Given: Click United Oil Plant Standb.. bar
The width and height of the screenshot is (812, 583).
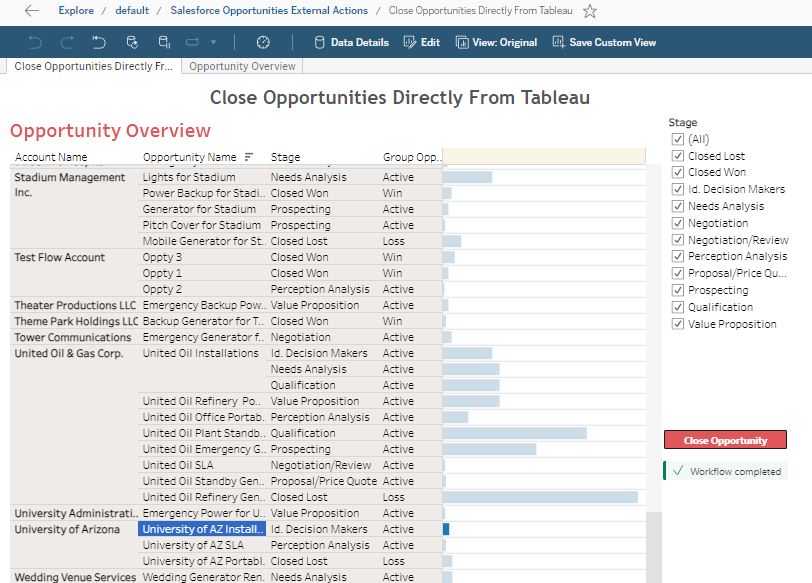Looking at the screenshot, I should pyautogui.click(x=515, y=433).
